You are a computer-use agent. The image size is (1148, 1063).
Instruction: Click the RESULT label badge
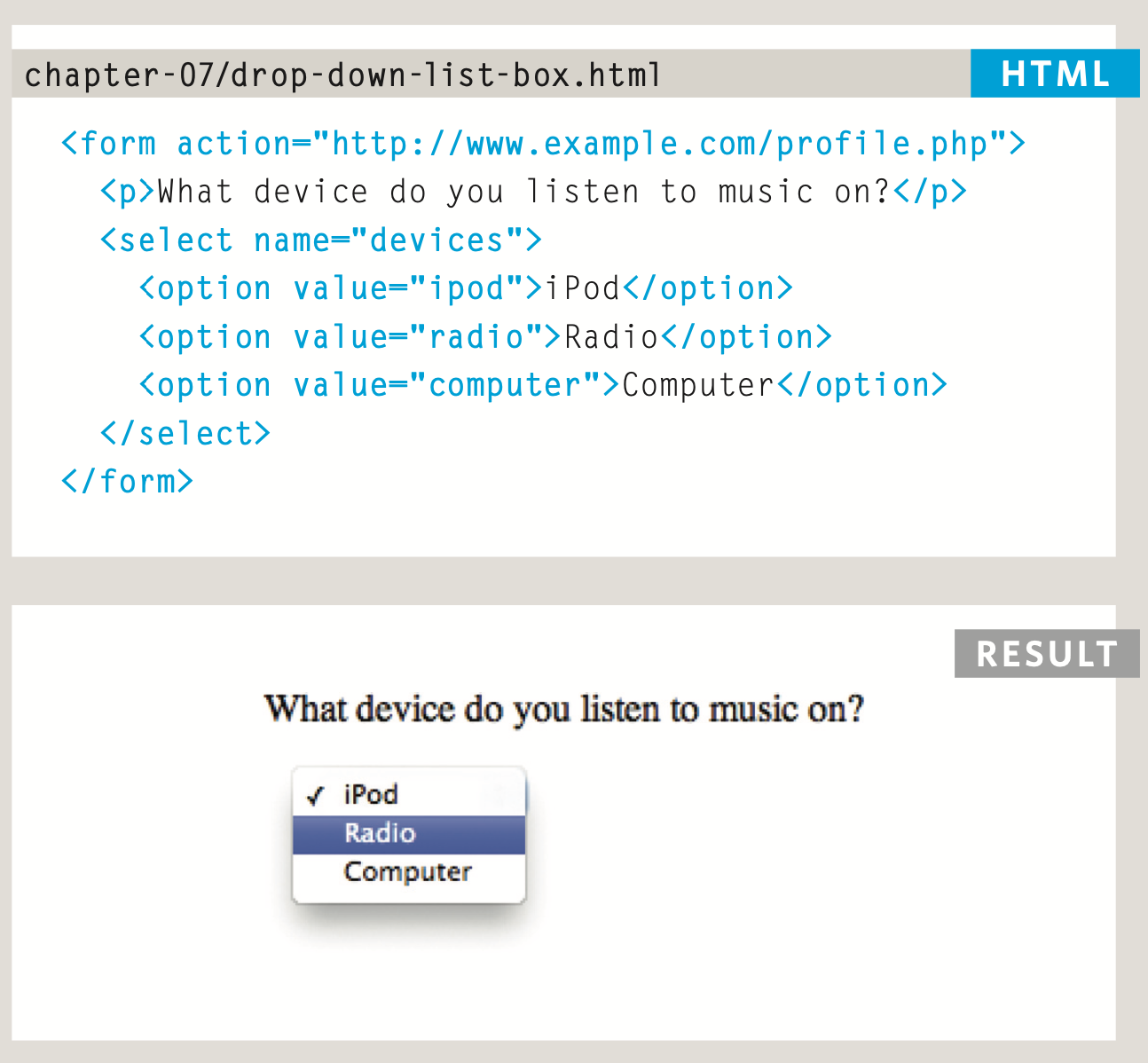tap(1047, 654)
